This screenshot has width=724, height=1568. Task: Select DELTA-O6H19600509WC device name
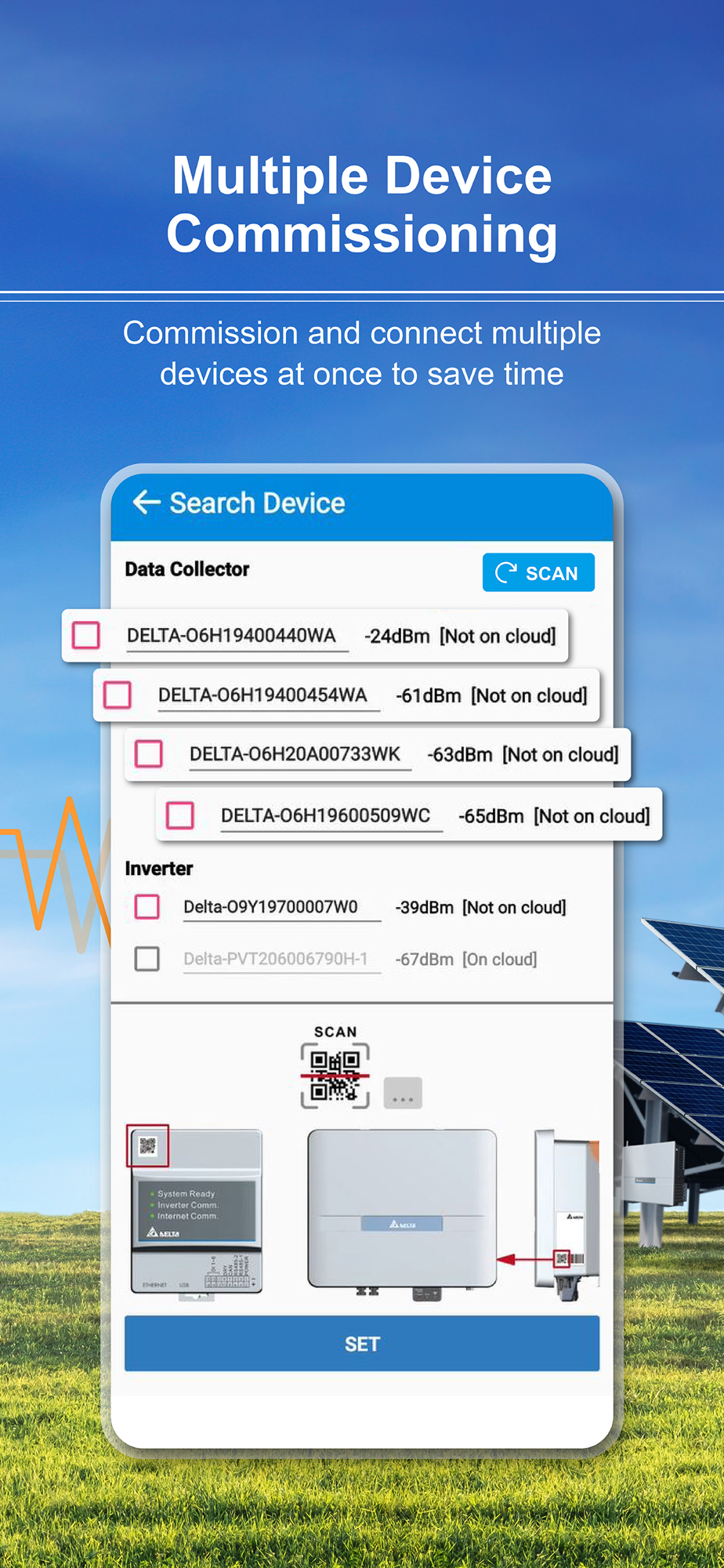[x=325, y=815]
